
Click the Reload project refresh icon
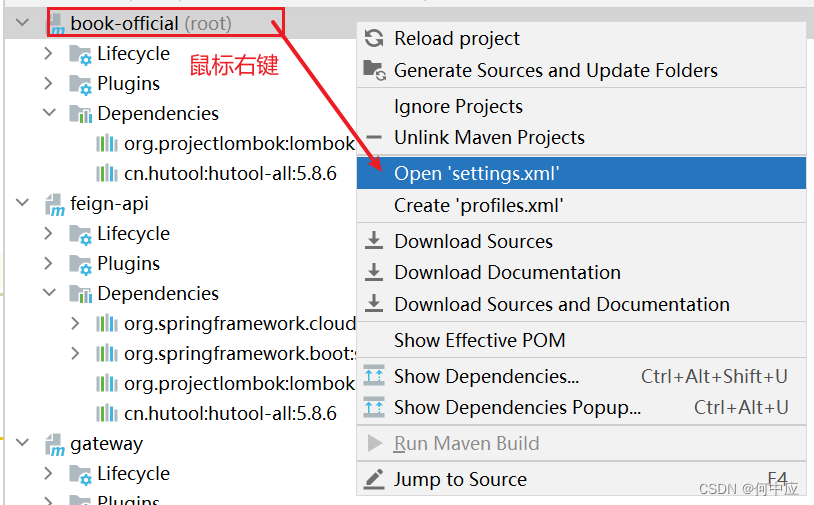pyautogui.click(x=374, y=38)
